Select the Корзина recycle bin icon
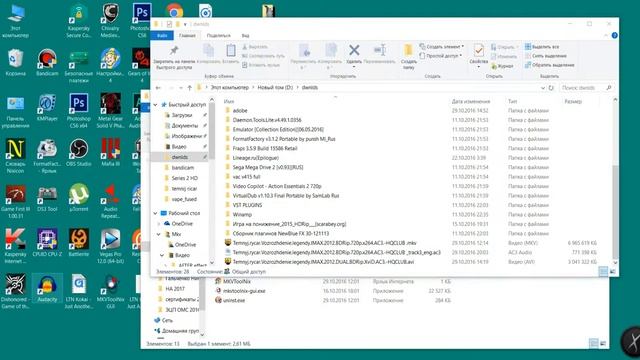Screen dimensions: 640x360 16,62
